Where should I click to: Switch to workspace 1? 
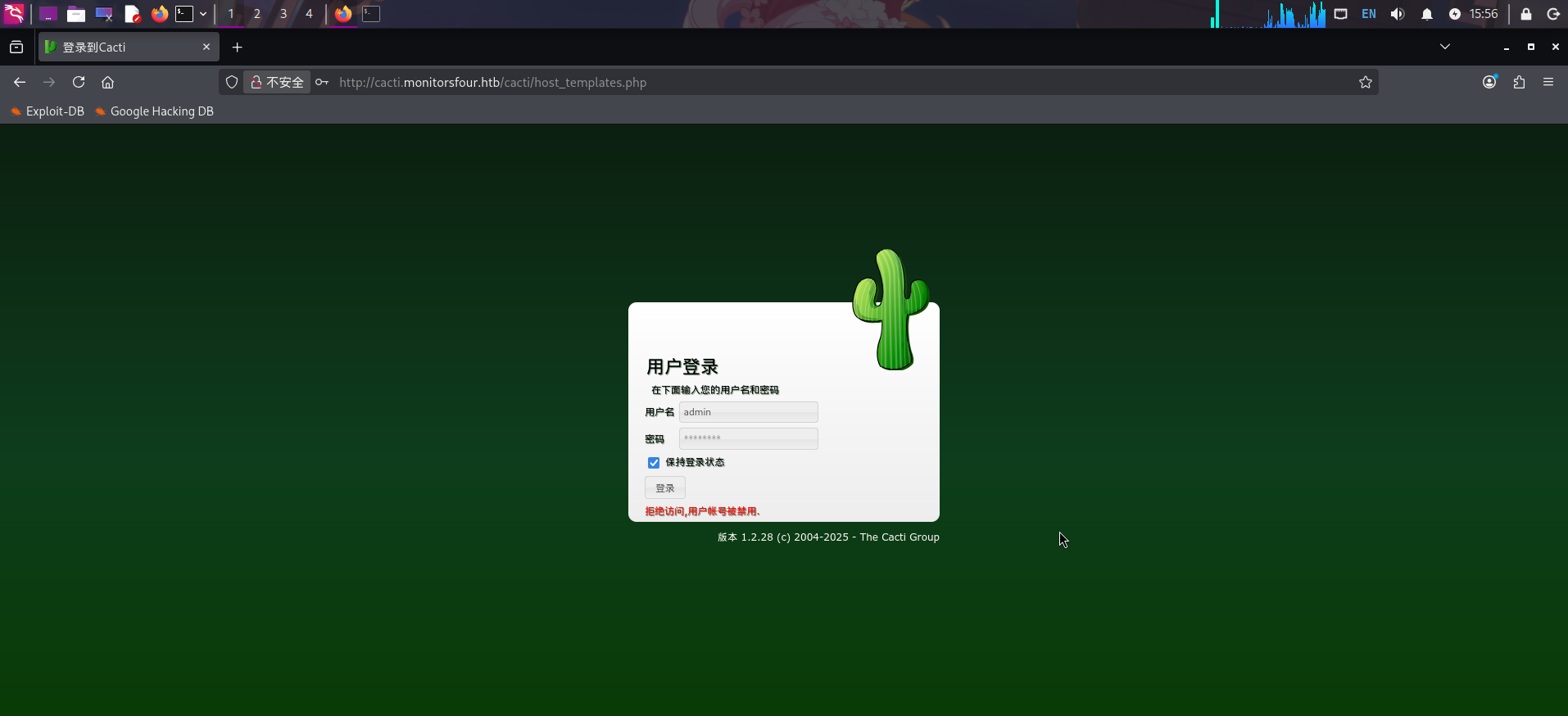pyautogui.click(x=231, y=14)
